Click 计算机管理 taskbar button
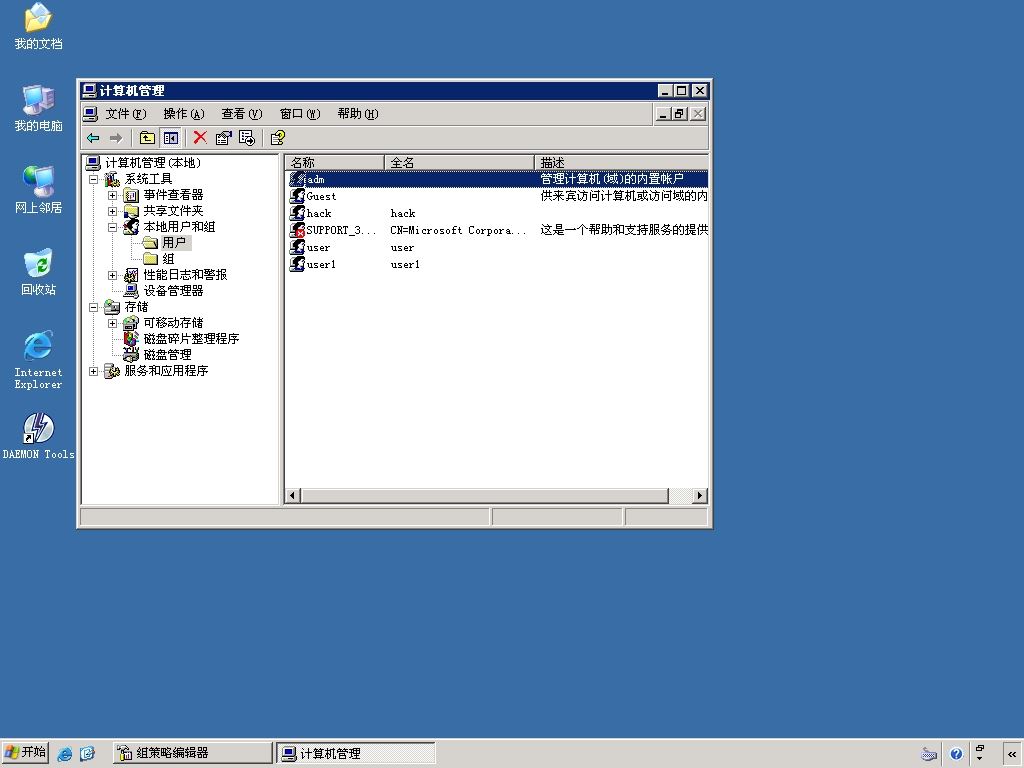 [356, 753]
